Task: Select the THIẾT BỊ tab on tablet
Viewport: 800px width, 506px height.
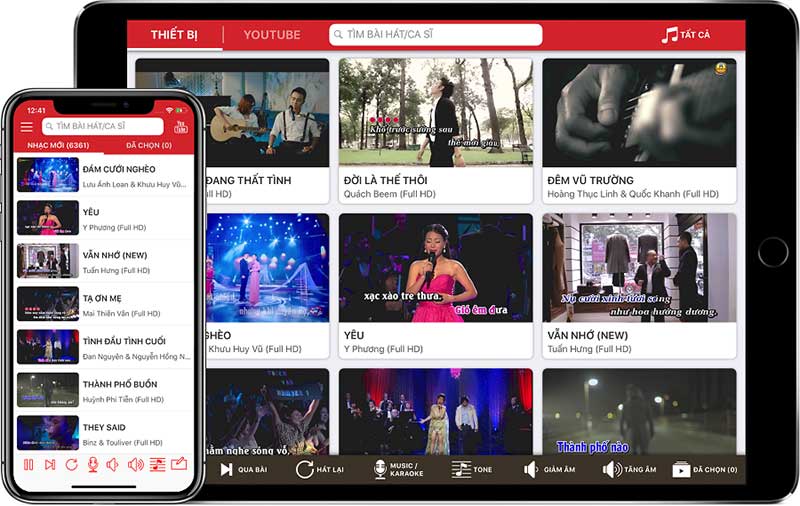Action: tap(174, 35)
